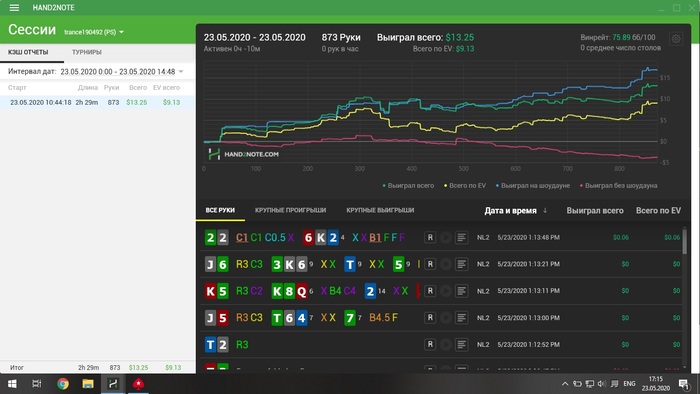Viewport: 700px width, 394px height.
Task: Toggle the Выиграл без шоудауна chart legend
Action: (618, 186)
